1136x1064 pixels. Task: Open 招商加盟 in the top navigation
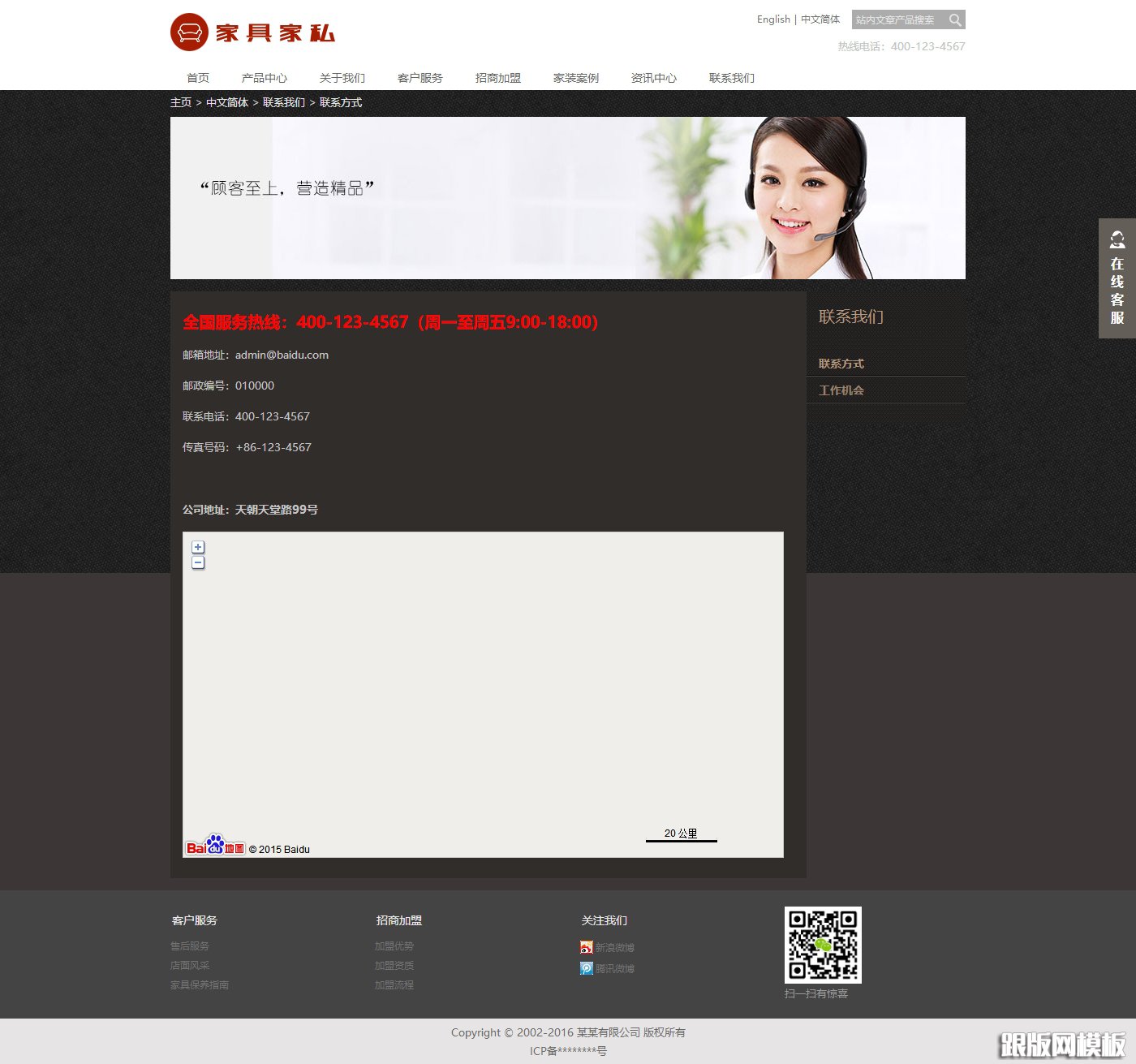coord(497,78)
